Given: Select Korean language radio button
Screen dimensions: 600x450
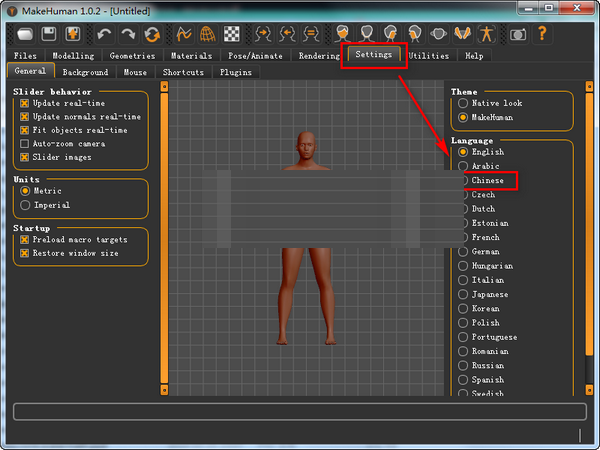Looking at the screenshot, I should point(463,308).
